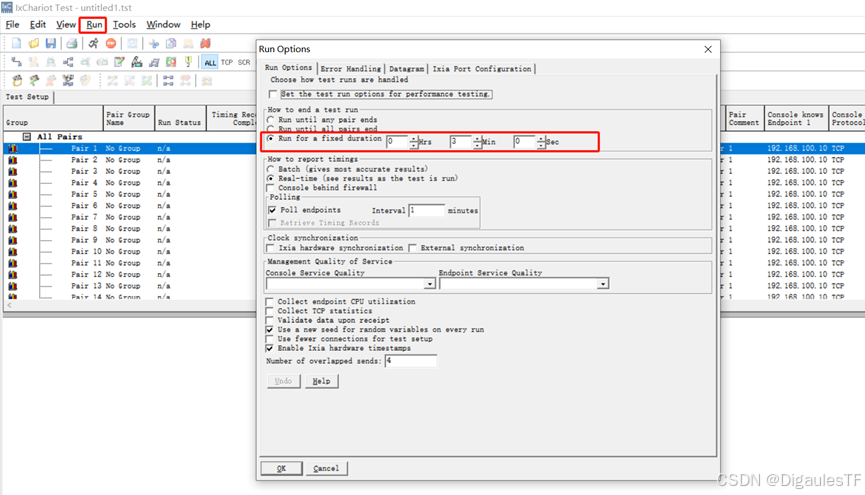865x495 pixels.
Task: Cut selection with scissors icon
Action: pyautogui.click(x=154, y=43)
